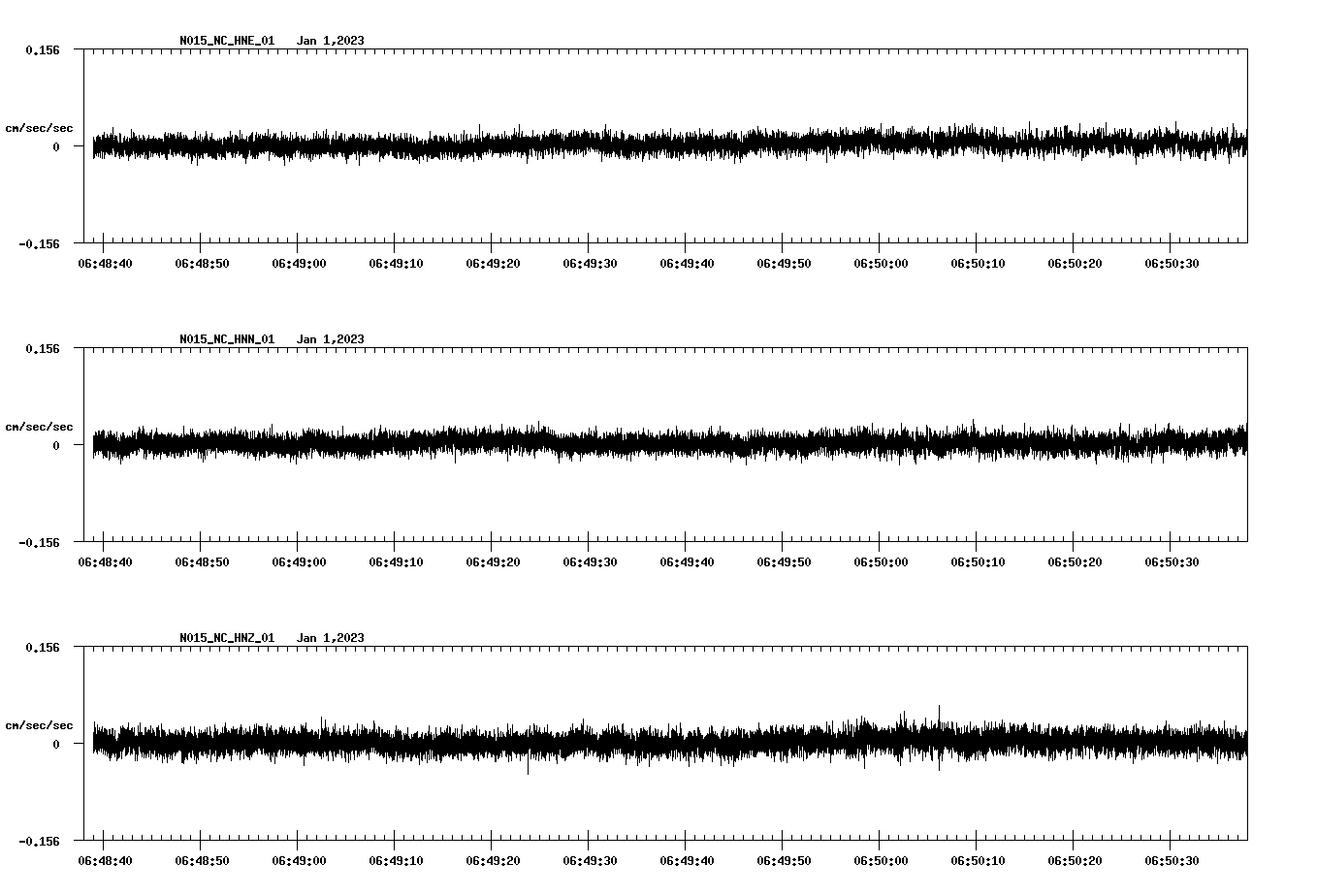Click the cm/sec/sec unit label on top plot
1317x896 pixels.
click(40, 127)
